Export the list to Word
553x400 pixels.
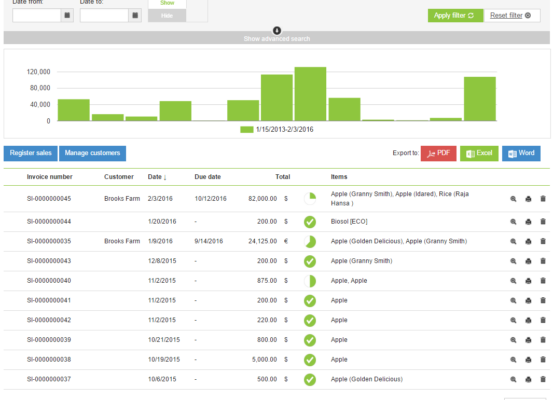[x=521, y=153]
